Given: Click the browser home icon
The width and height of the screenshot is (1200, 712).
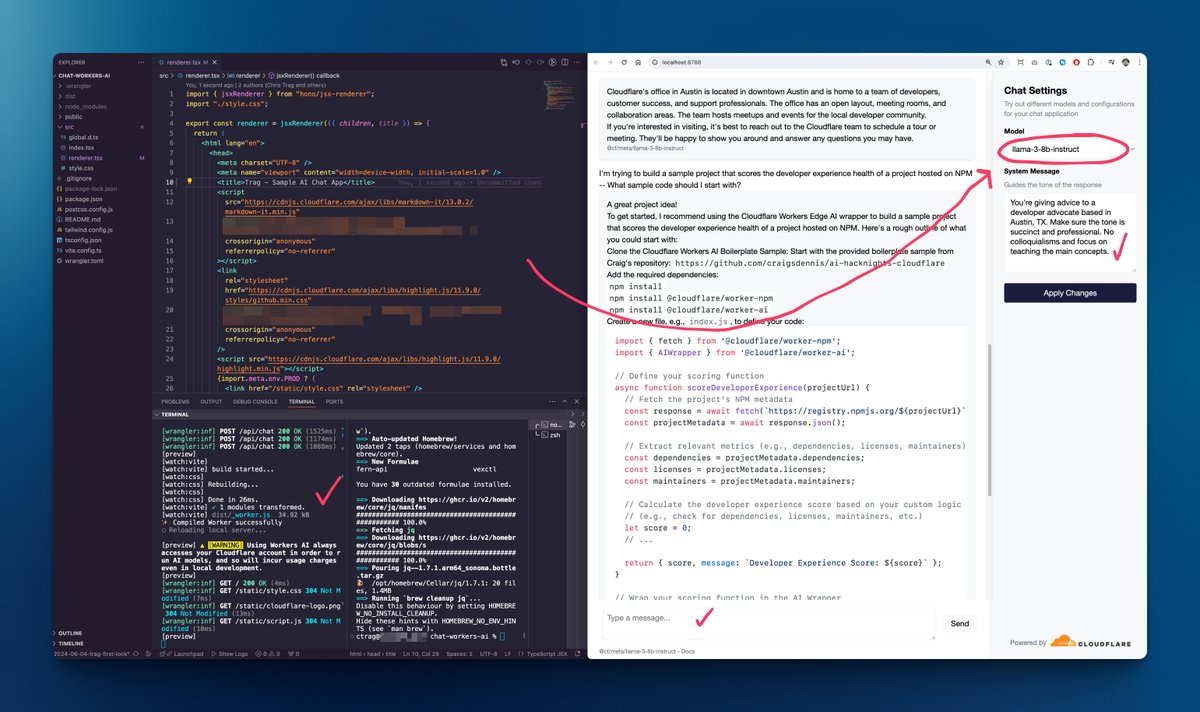Looking at the screenshot, I should pyautogui.click(x=638, y=62).
